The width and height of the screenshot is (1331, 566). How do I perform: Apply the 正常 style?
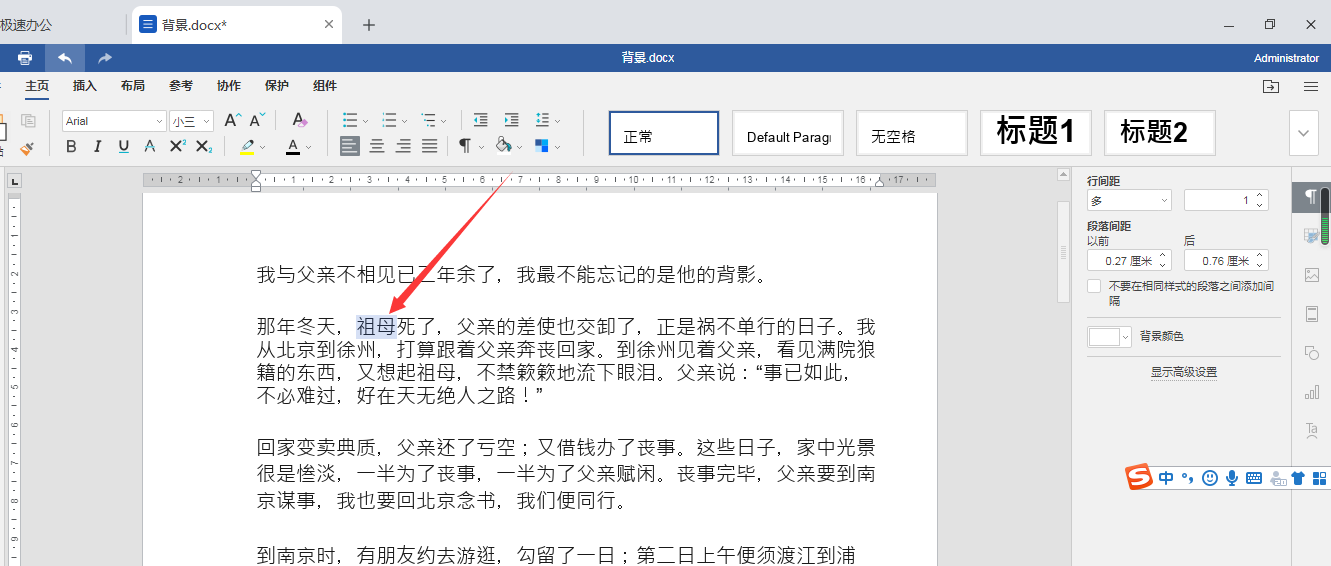tap(664, 133)
